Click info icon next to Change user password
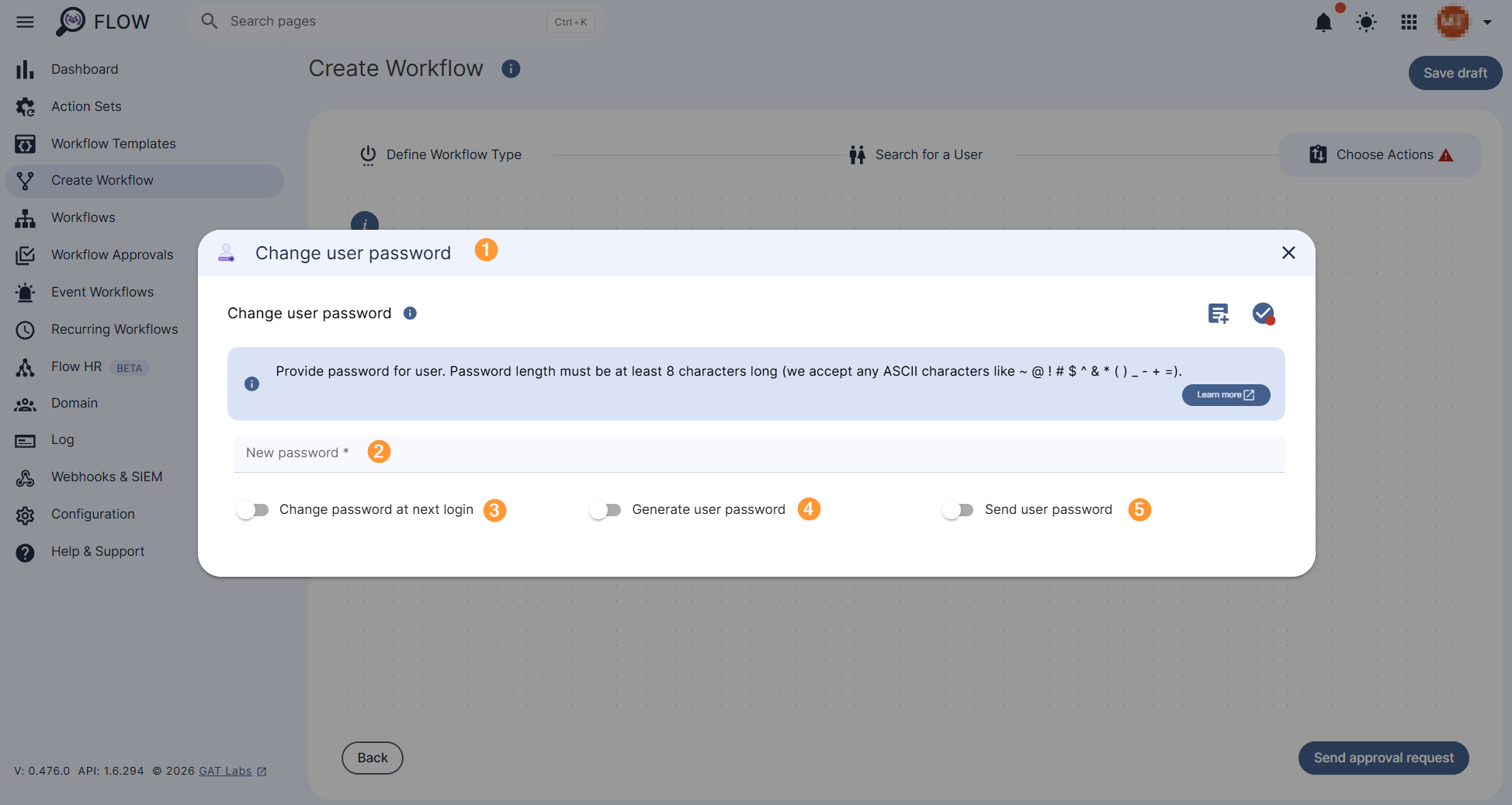 (410, 313)
